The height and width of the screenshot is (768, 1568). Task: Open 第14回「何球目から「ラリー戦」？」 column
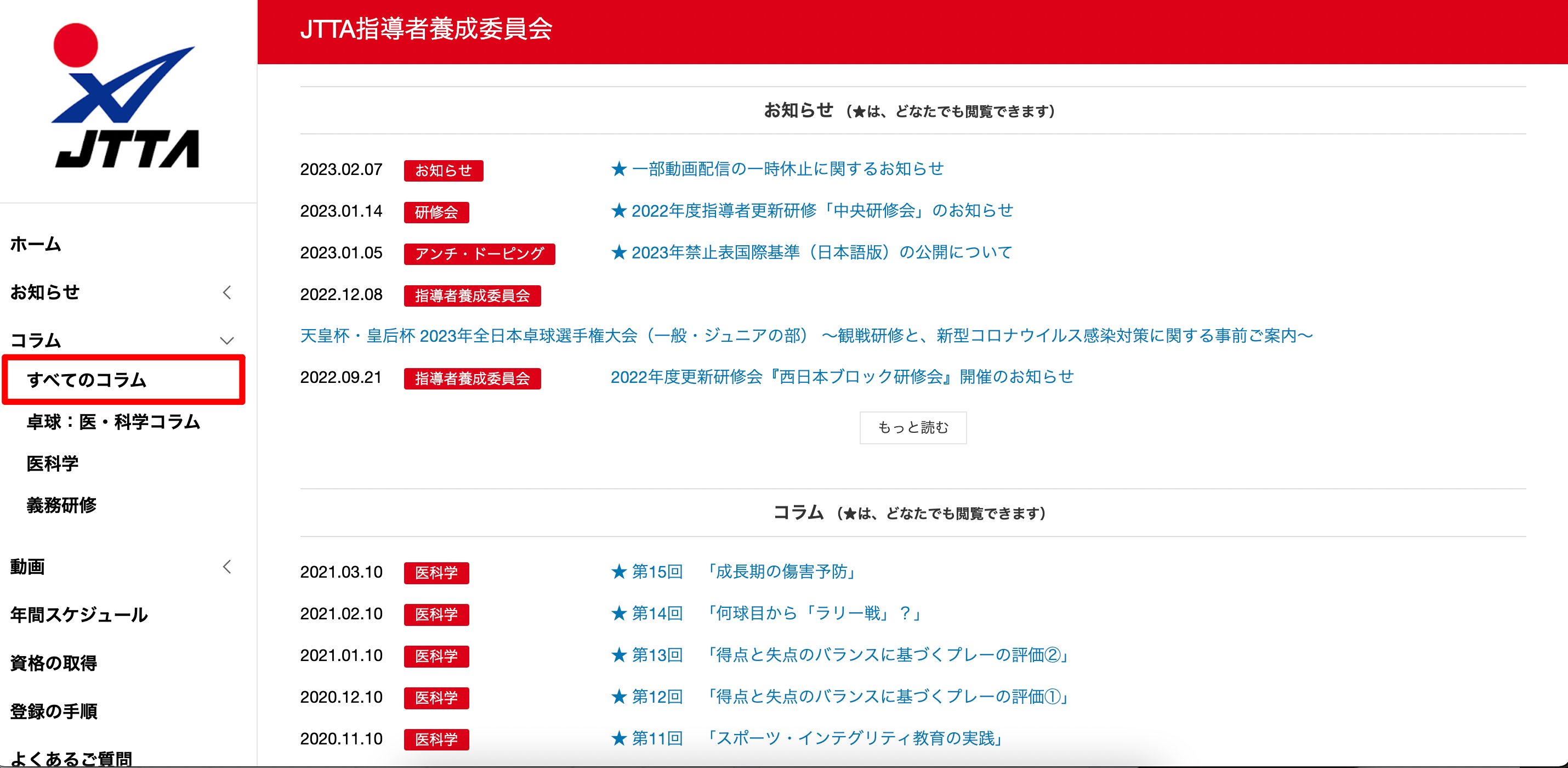click(768, 613)
